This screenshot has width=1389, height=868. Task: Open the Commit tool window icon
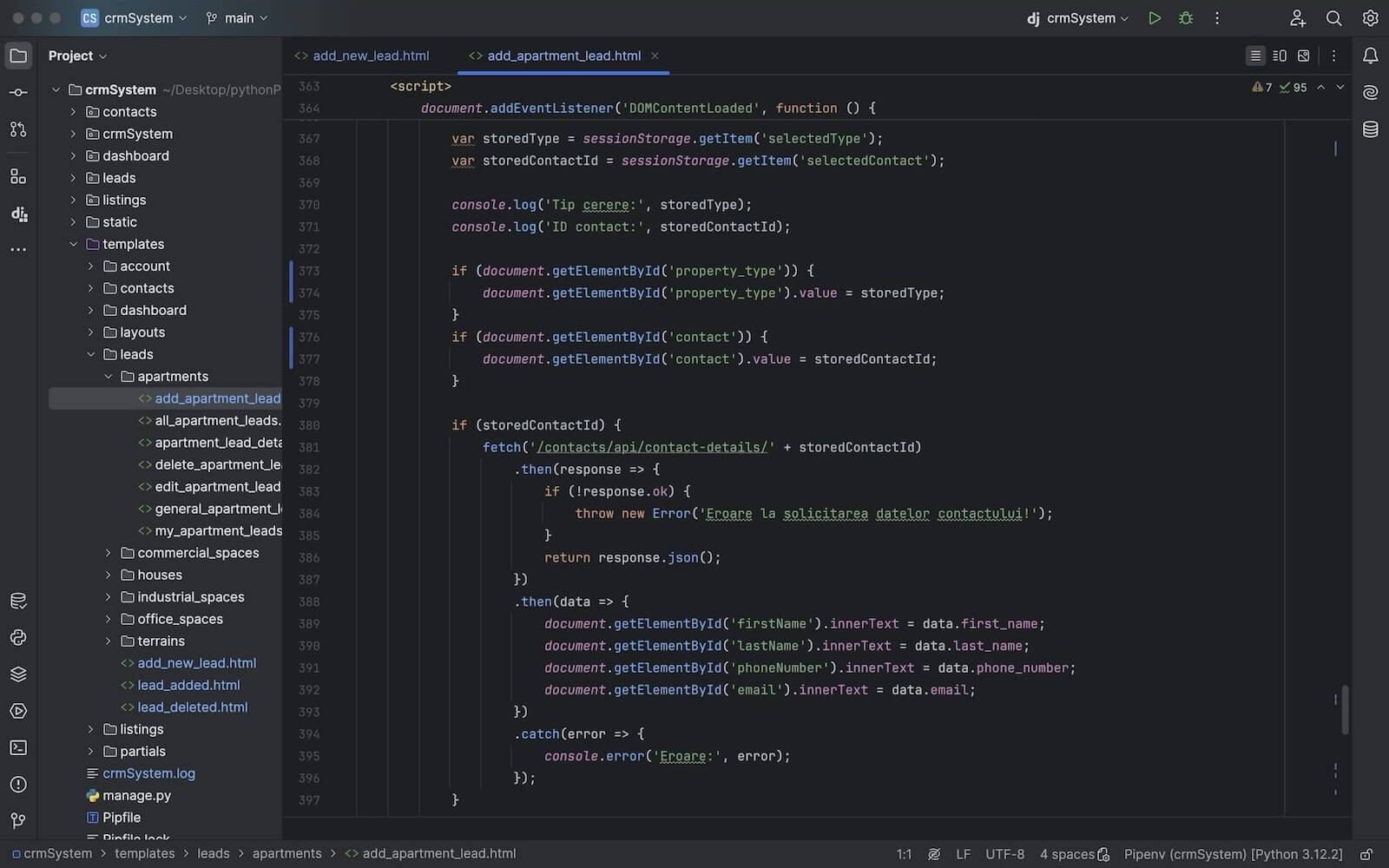point(18,92)
